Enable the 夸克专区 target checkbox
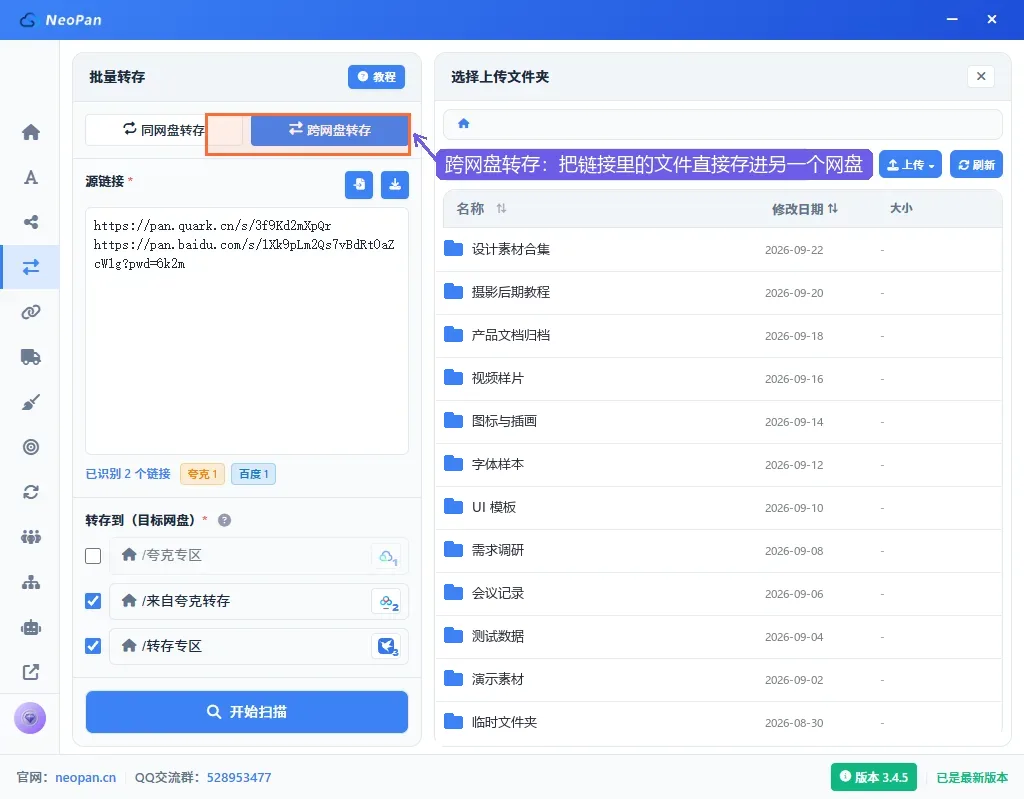The height and width of the screenshot is (799, 1024). click(x=93, y=556)
